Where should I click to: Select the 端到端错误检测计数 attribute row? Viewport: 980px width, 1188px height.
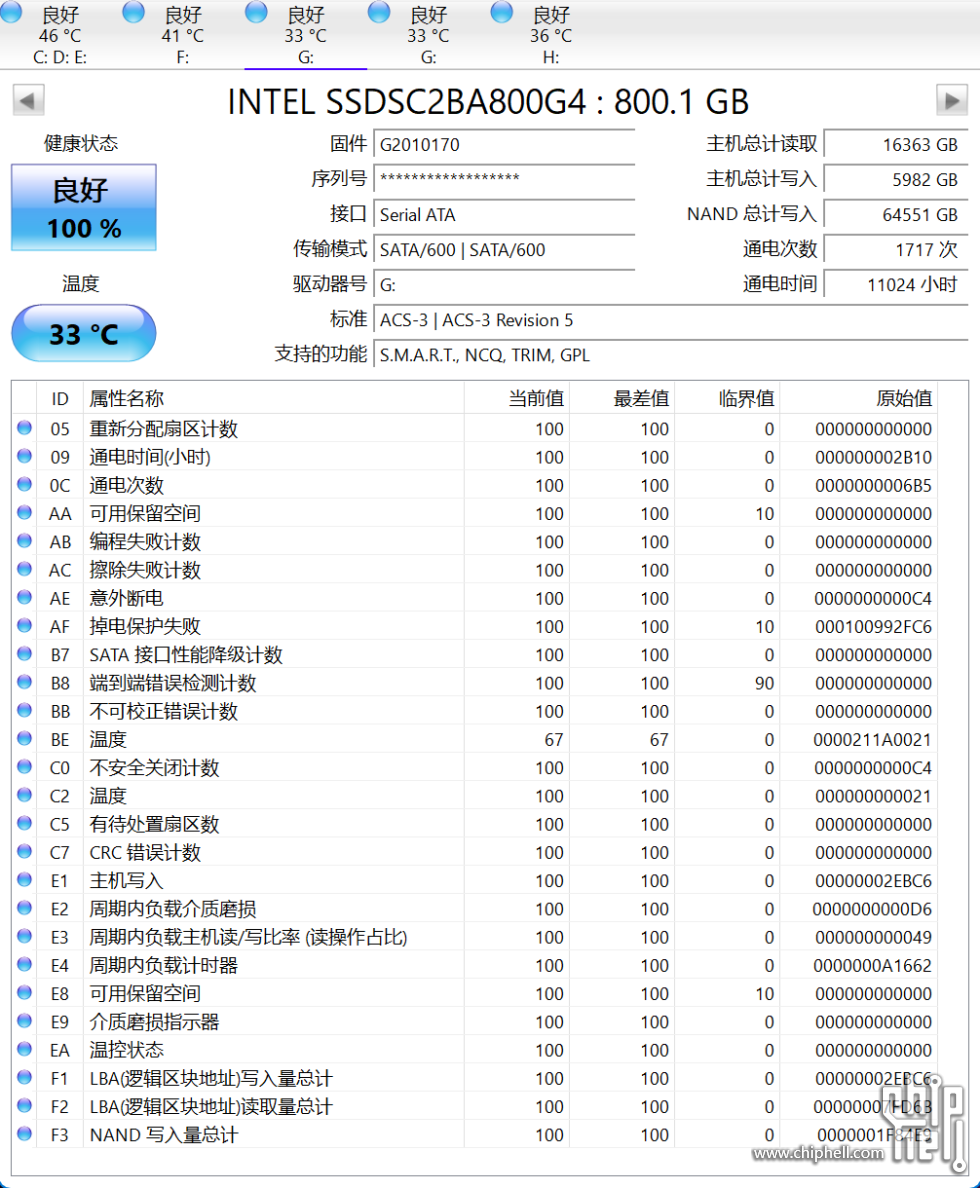point(173,683)
